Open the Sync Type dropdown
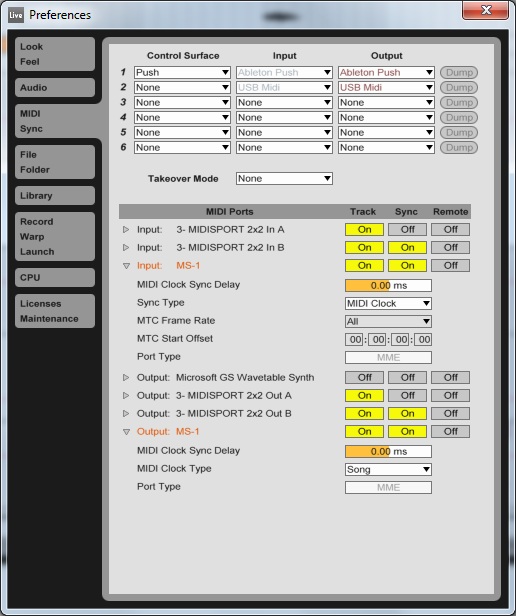The image size is (516, 616). coord(388,304)
